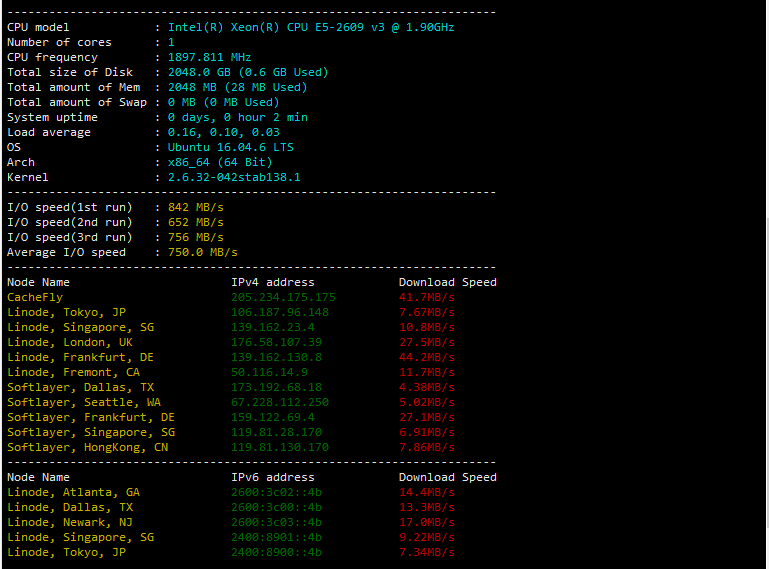
Task: Click the Number of cores label
Action: click(59, 43)
